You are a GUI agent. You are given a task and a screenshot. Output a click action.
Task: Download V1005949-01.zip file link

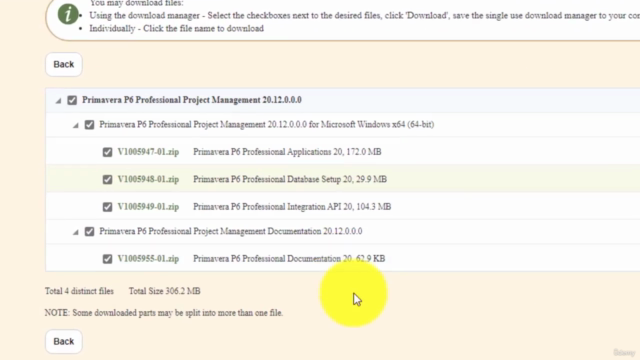coord(148,207)
